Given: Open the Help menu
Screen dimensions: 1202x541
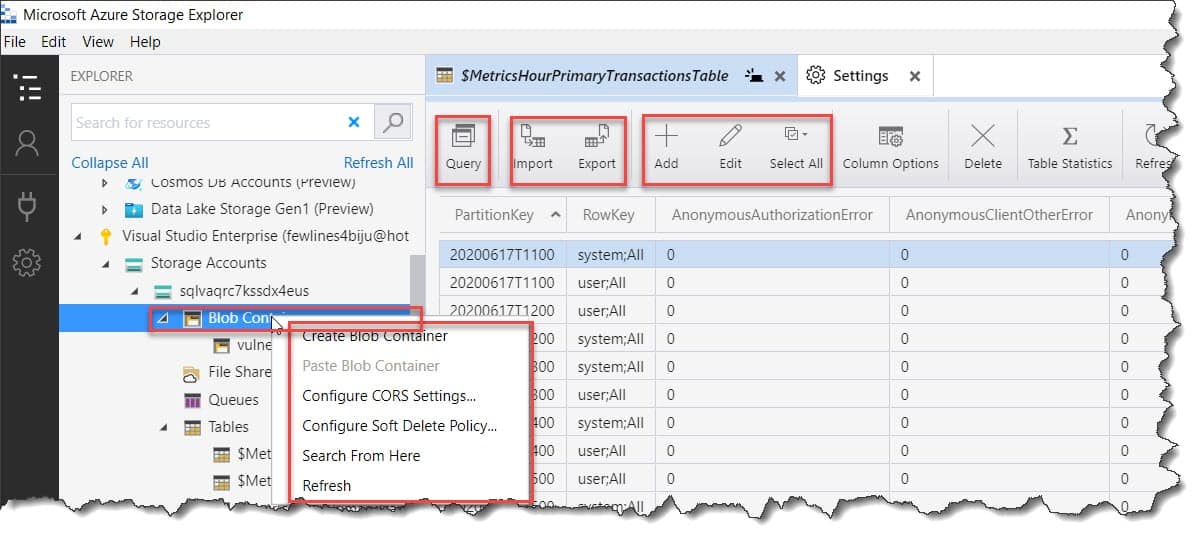Looking at the screenshot, I should pos(145,42).
